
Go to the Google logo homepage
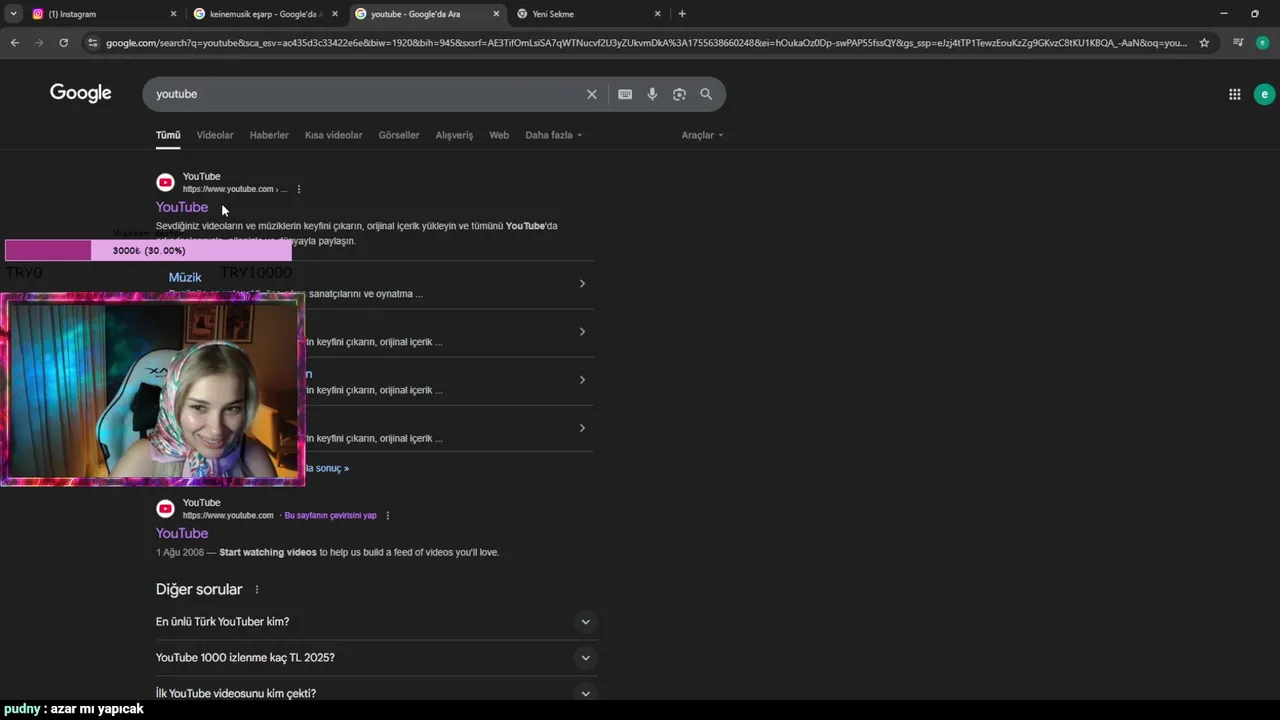pos(81,93)
